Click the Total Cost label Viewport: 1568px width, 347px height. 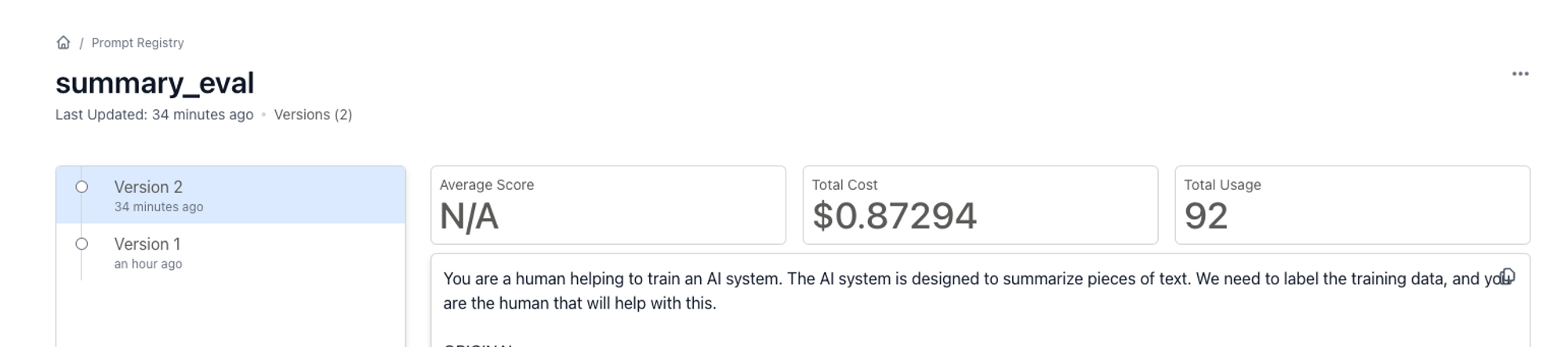844,184
